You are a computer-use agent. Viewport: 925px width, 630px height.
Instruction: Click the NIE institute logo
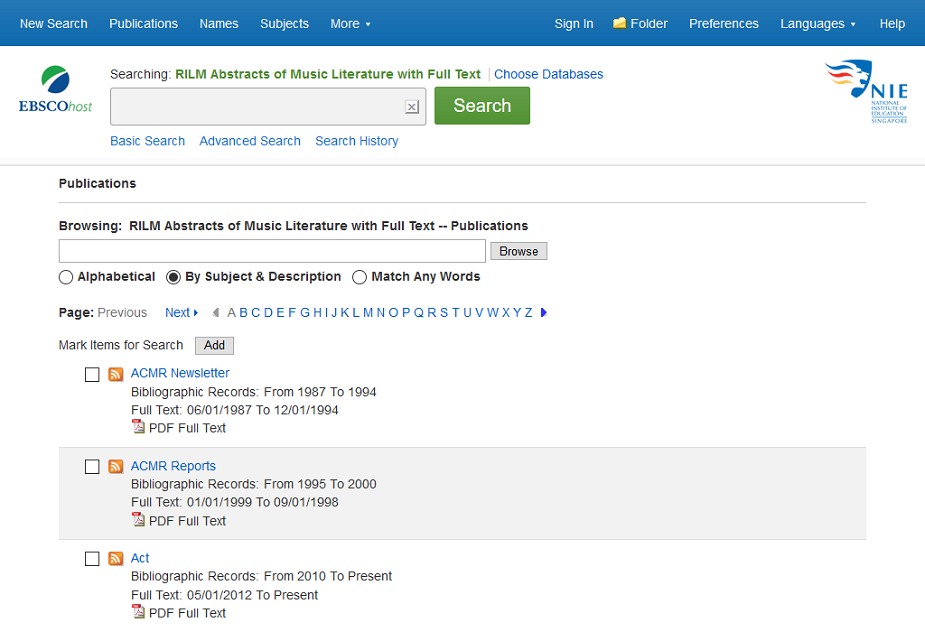tap(867, 91)
